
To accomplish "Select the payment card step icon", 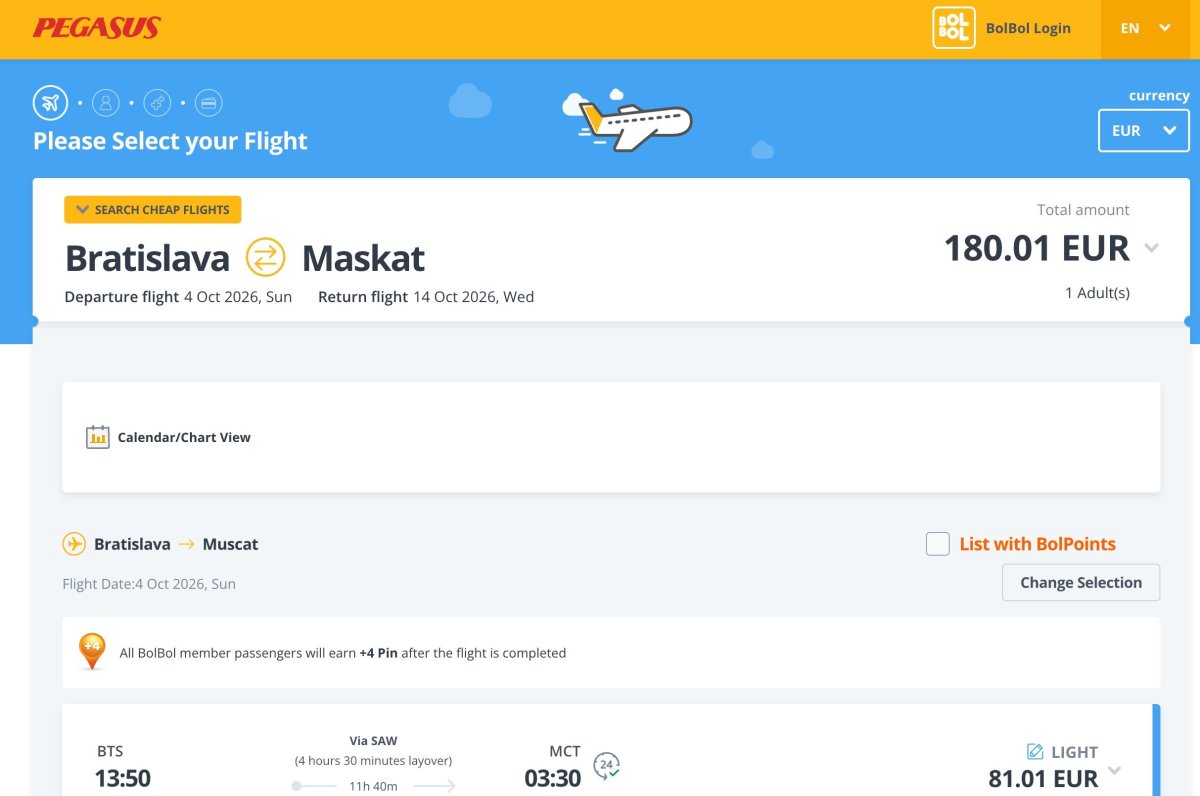I will coord(209,102).
